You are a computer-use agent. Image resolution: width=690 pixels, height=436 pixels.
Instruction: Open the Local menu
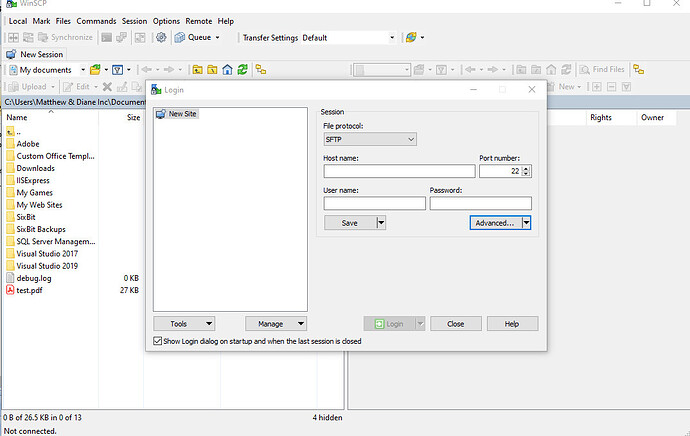[18, 21]
